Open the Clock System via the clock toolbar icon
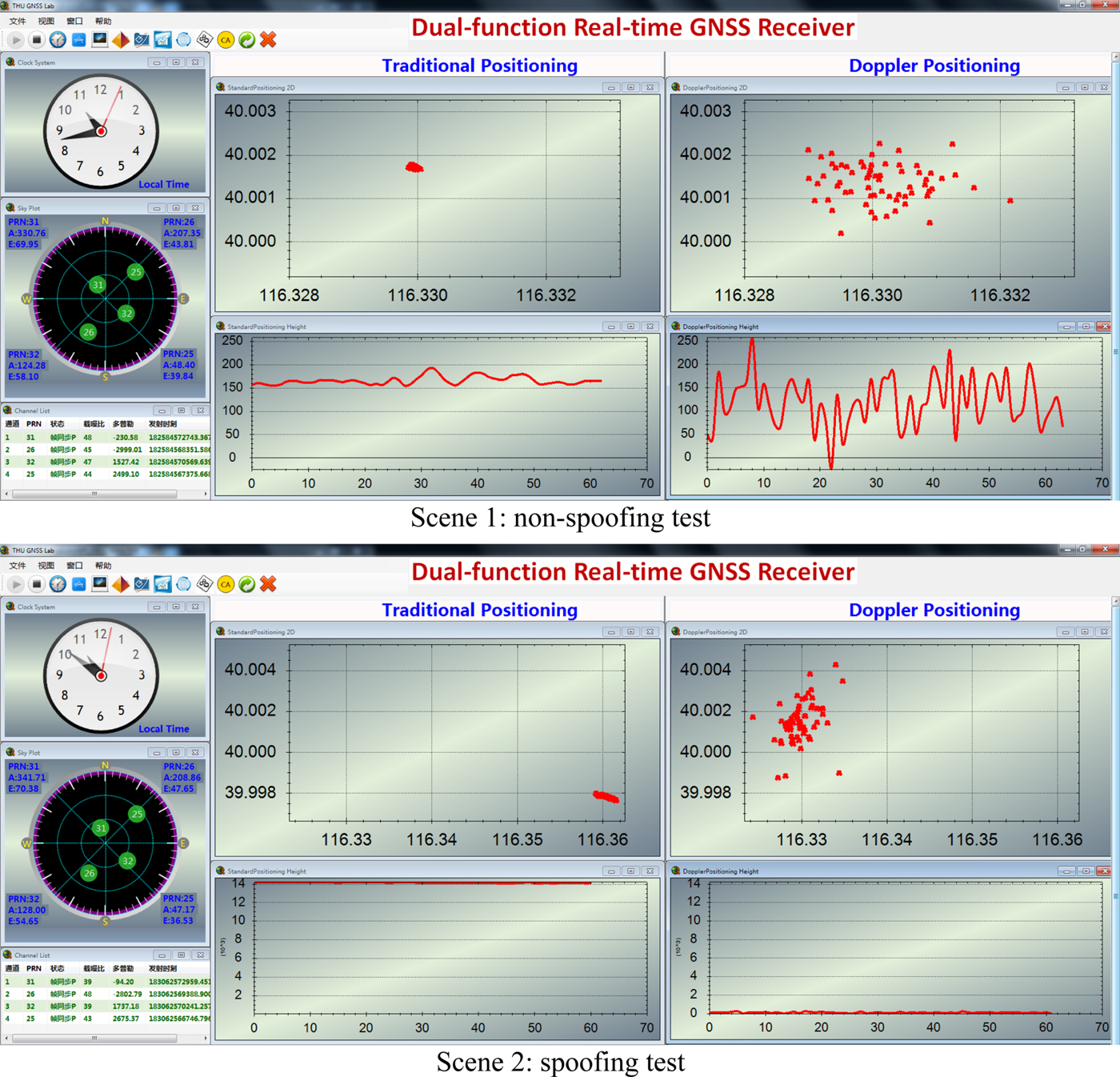 58,39
